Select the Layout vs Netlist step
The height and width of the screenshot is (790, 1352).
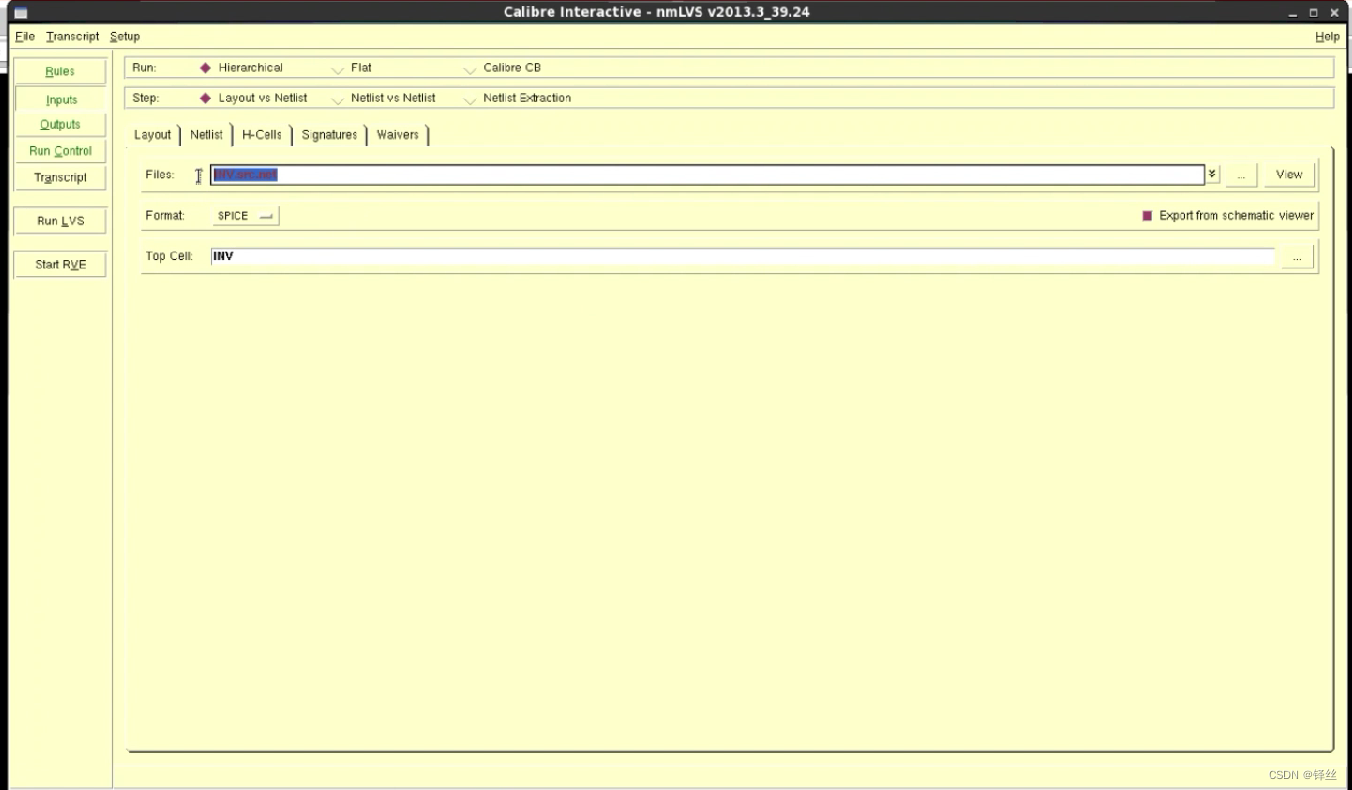pos(254,98)
